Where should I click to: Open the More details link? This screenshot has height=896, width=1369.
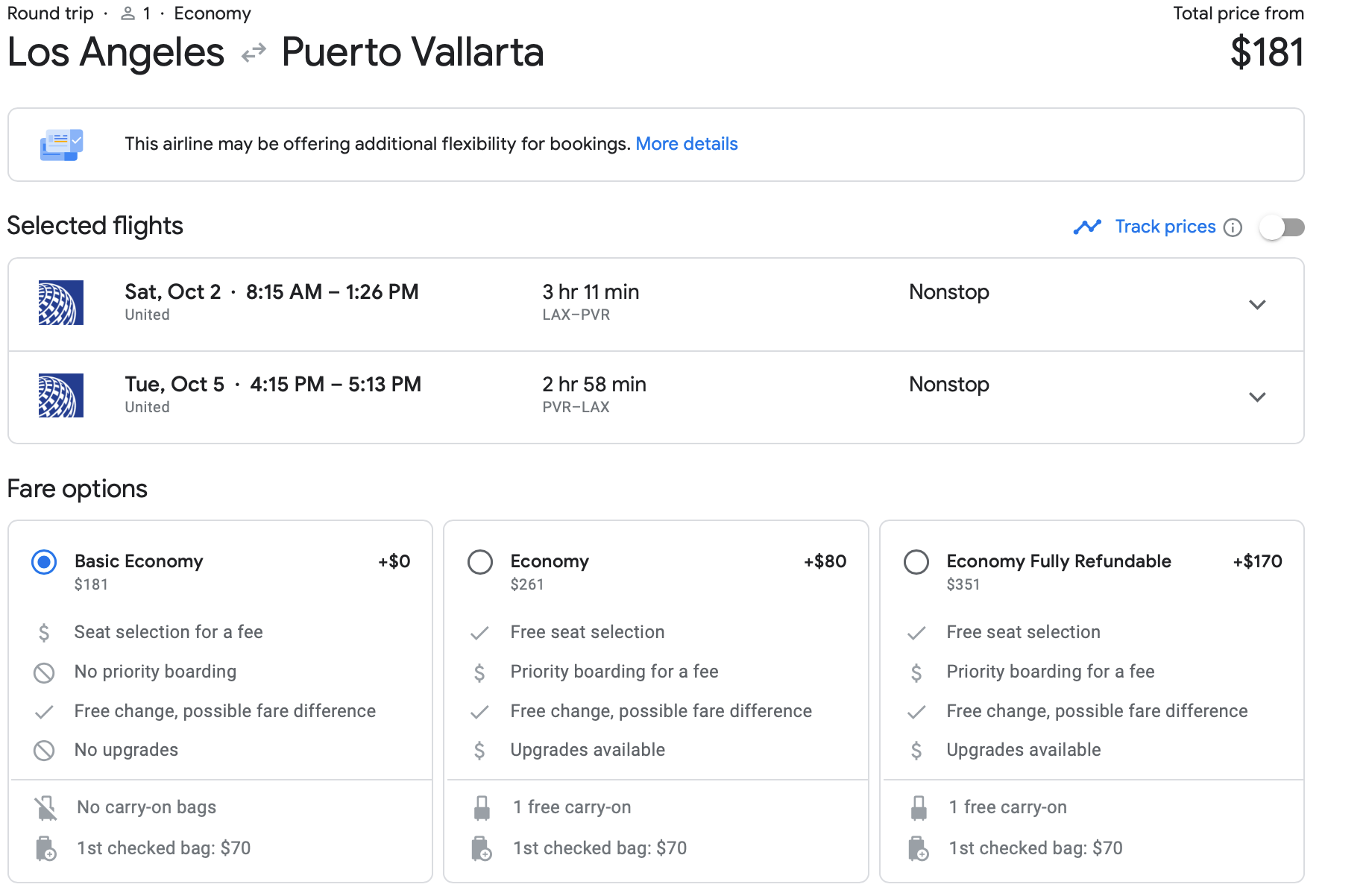pos(686,144)
